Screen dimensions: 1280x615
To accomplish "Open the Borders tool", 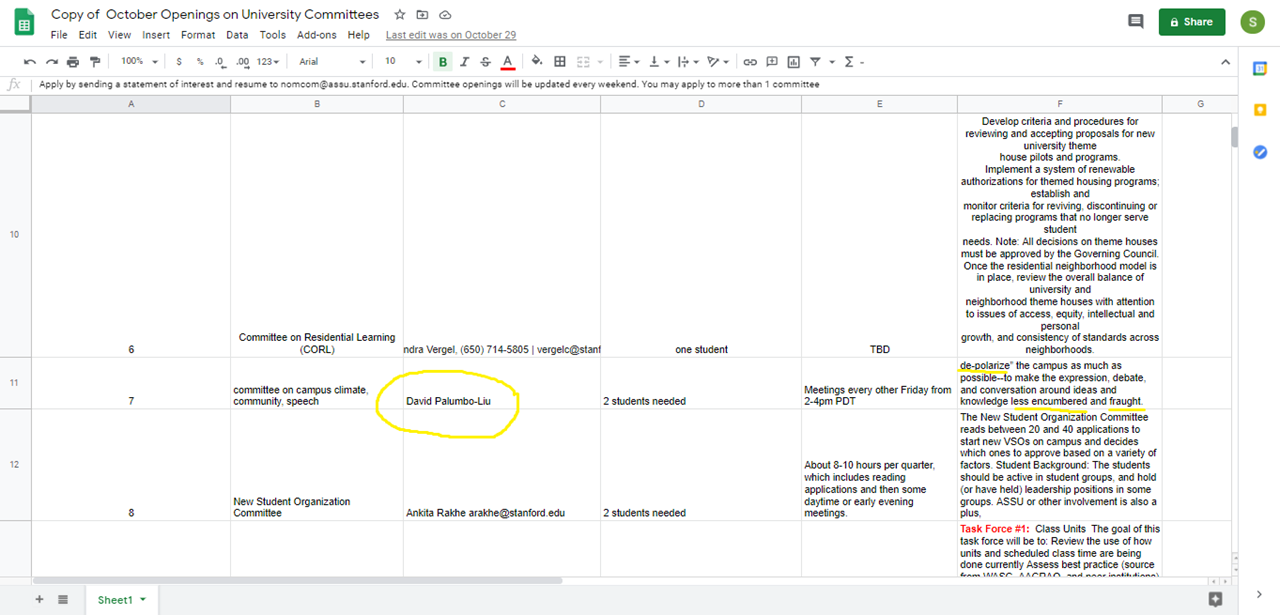I will (560, 62).
